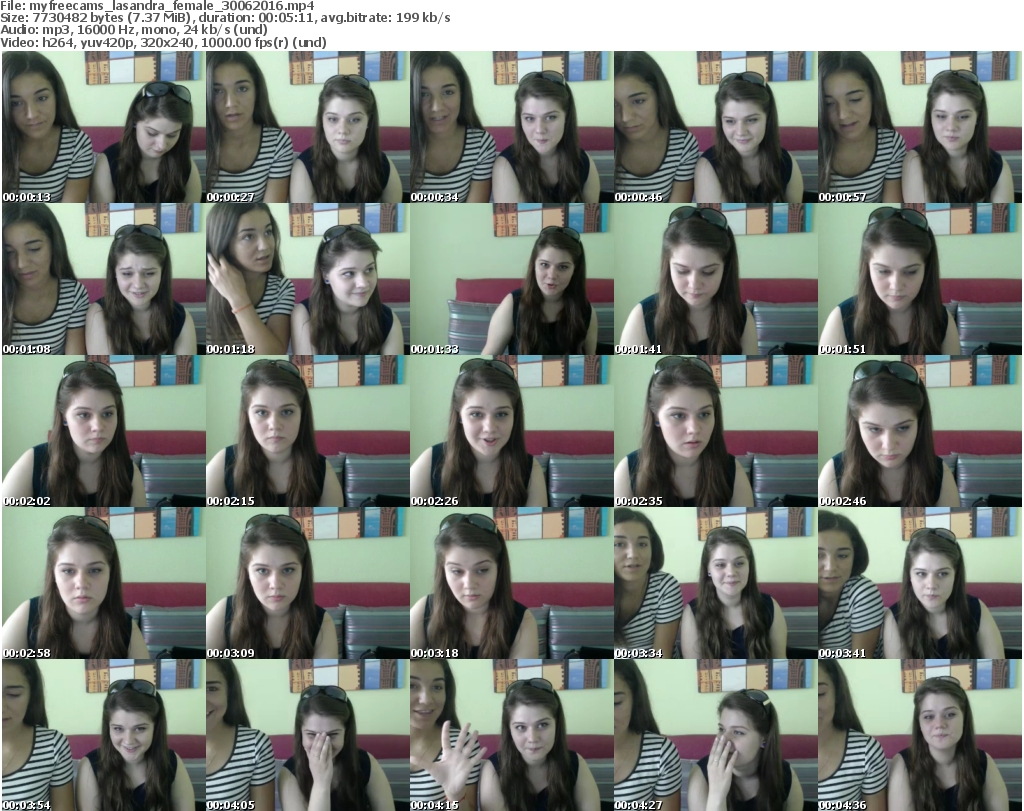
Task: Choose the 00:04:15 contact sheet frame
Action: pos(511,735)
